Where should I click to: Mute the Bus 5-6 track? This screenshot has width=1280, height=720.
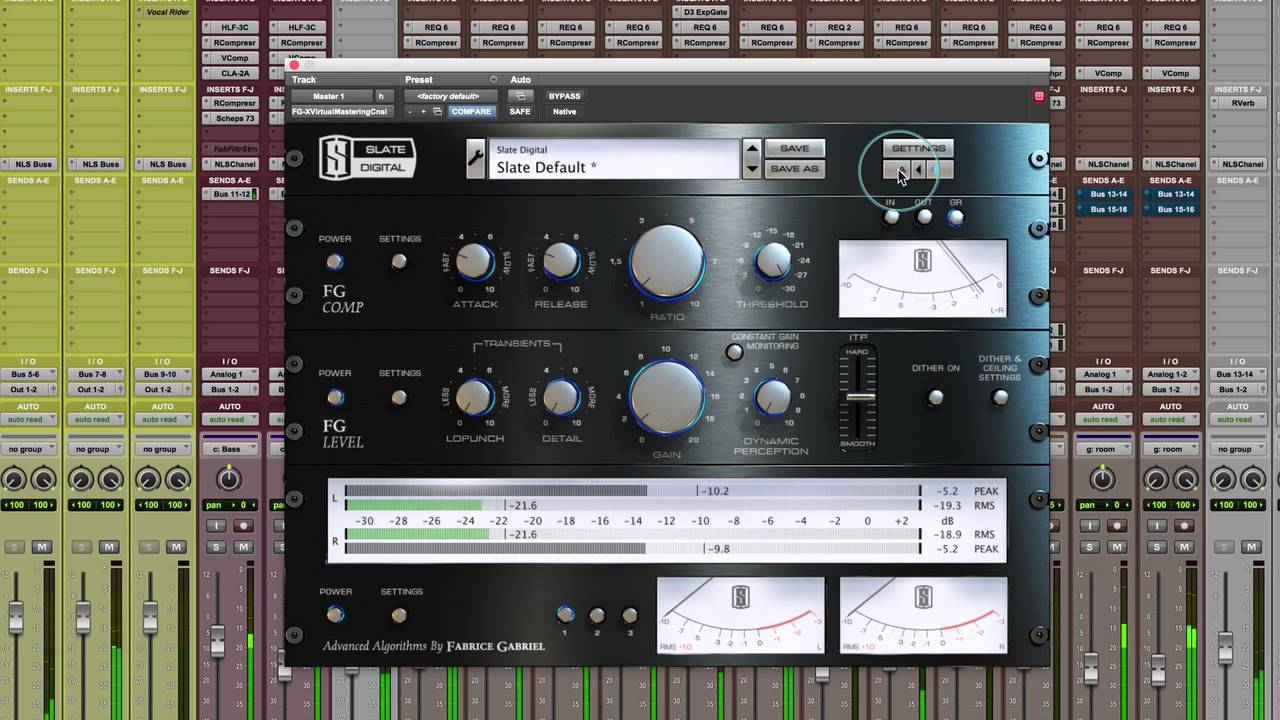click(x=42, y=547)
